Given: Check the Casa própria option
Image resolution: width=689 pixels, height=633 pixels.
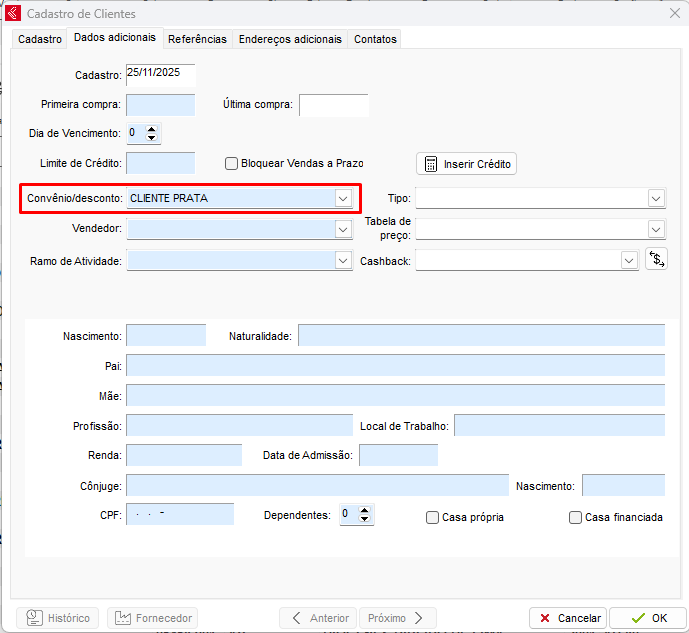Looking at the screenshot, I should [433, 517].
